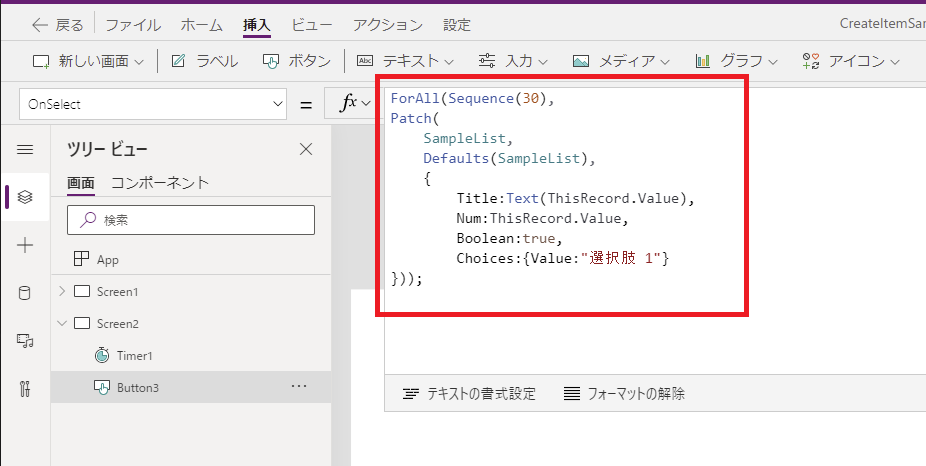
Task: Click the 検索 search field
Action: point(191,220)
